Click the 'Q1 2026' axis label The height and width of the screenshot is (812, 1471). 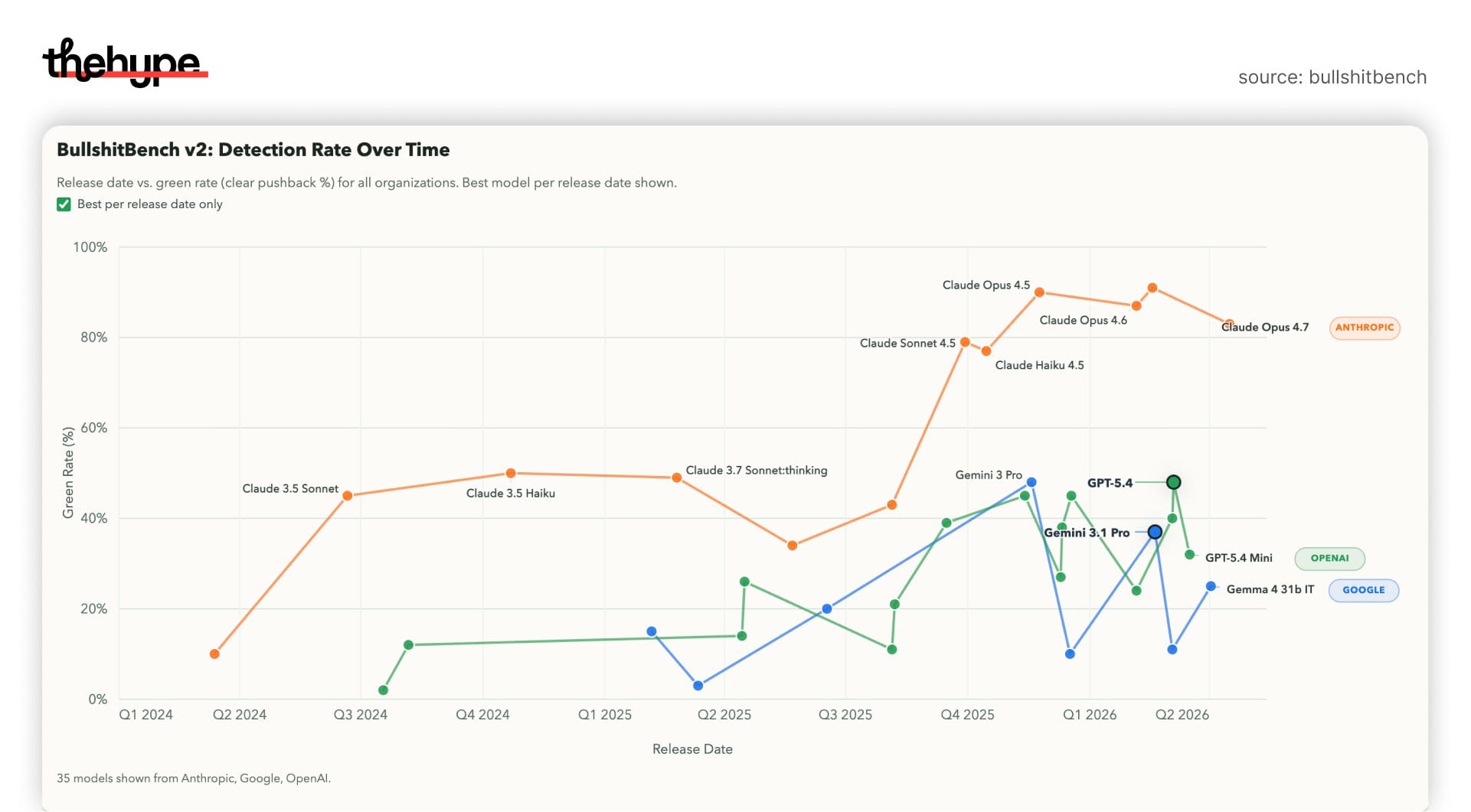(x=1090, y=715)
